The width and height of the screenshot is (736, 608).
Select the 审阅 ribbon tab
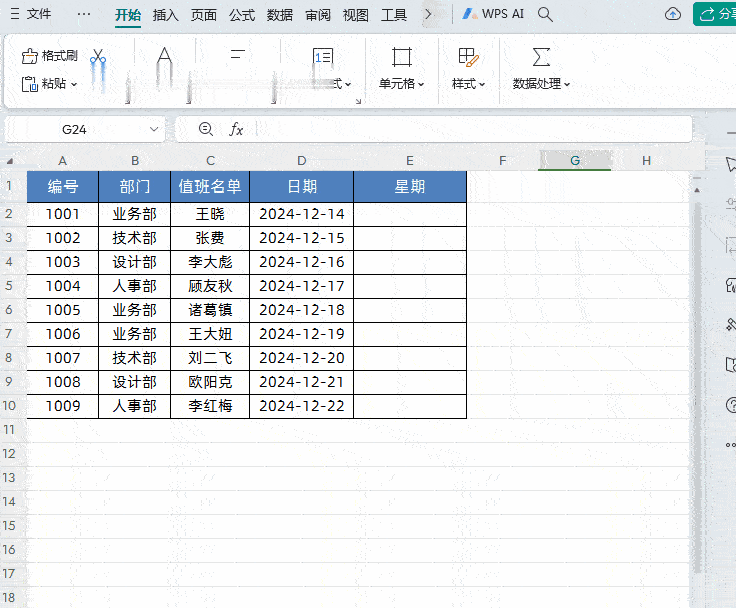click(318, 15)
